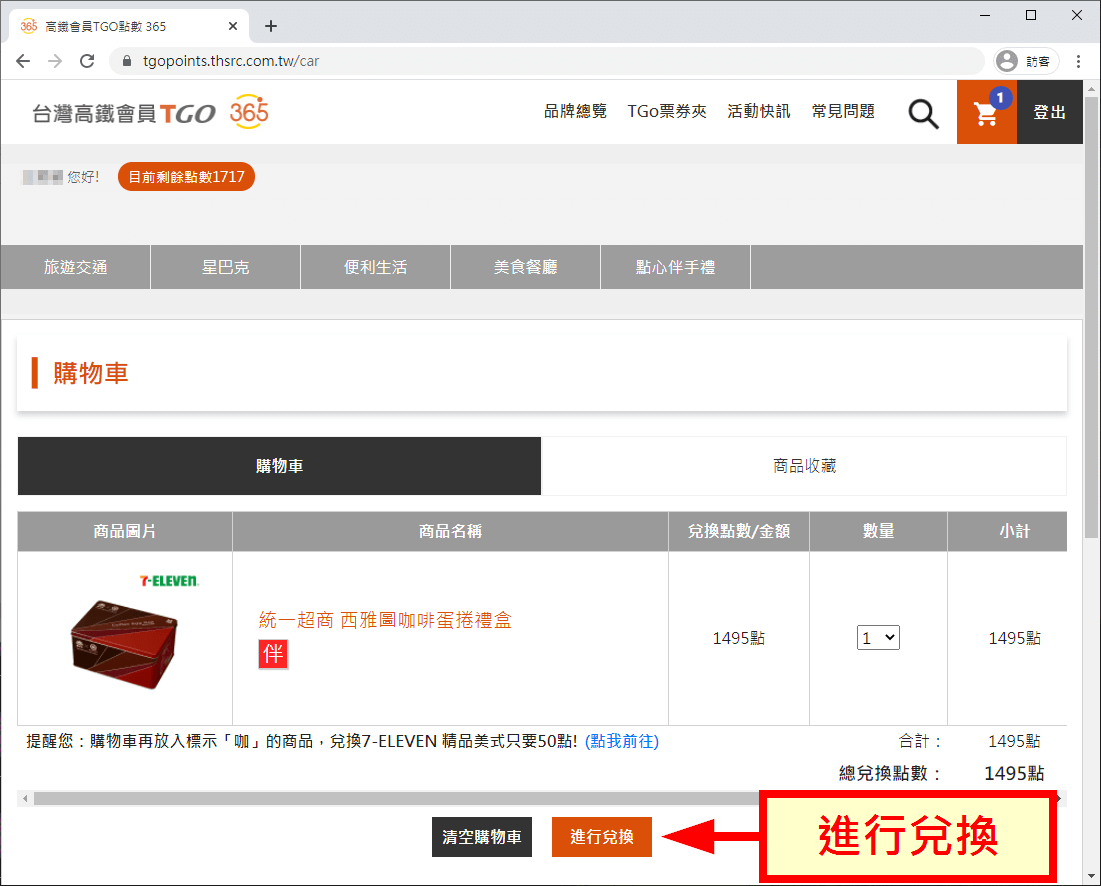The width and height of the screenshot is (1101, 886).
Task: Open the browser menu (three dots)
Action: click(x=1077, y=60)
